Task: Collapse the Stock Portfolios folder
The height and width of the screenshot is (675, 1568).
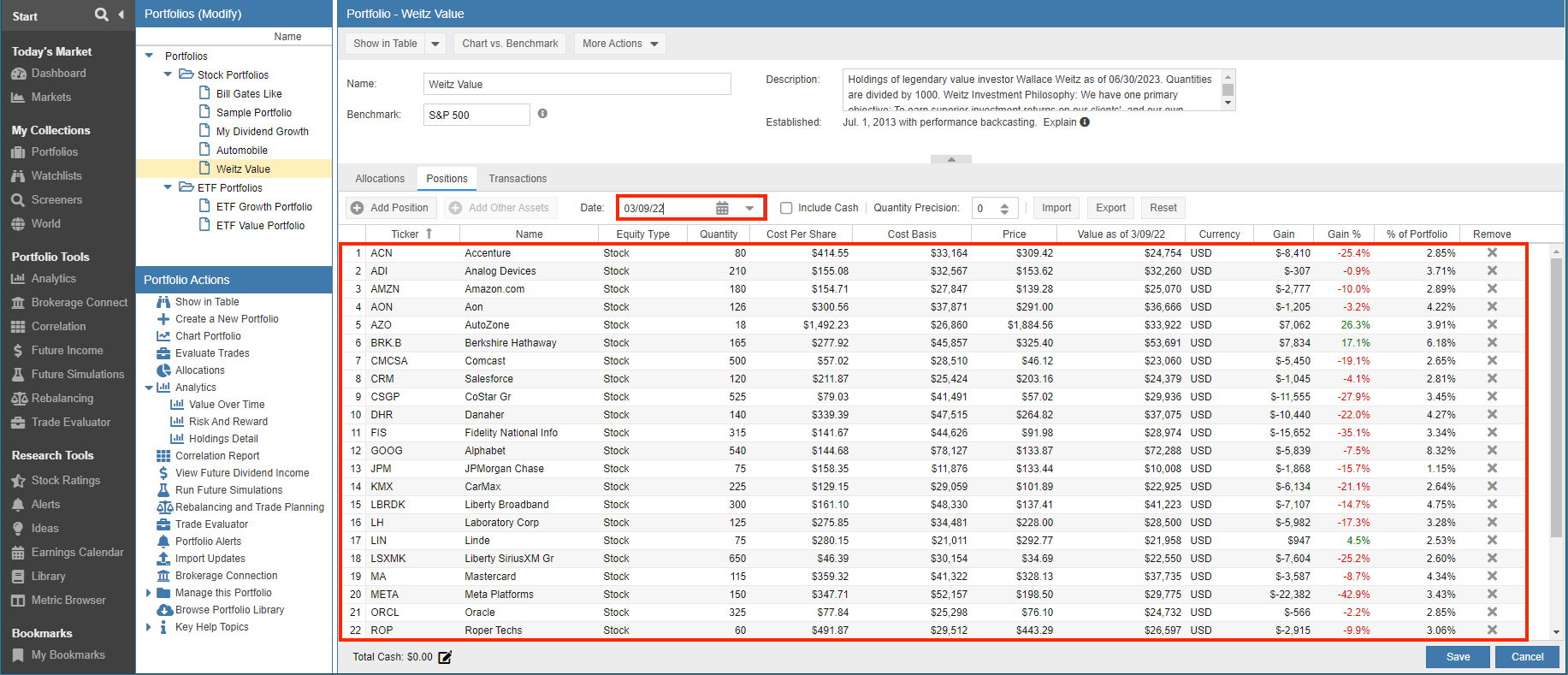Action: tap(168, 74)
